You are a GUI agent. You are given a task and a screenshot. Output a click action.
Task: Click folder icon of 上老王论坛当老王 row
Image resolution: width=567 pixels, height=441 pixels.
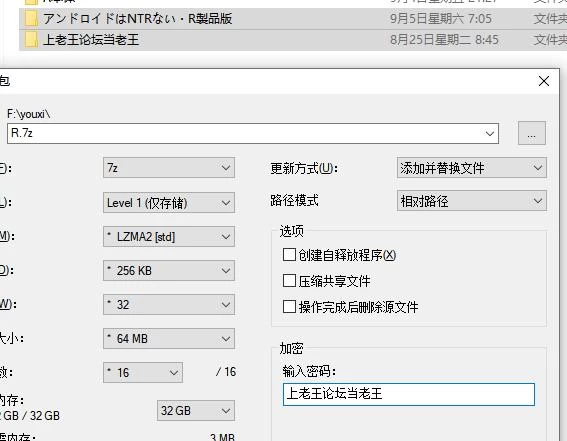point(31,39)
